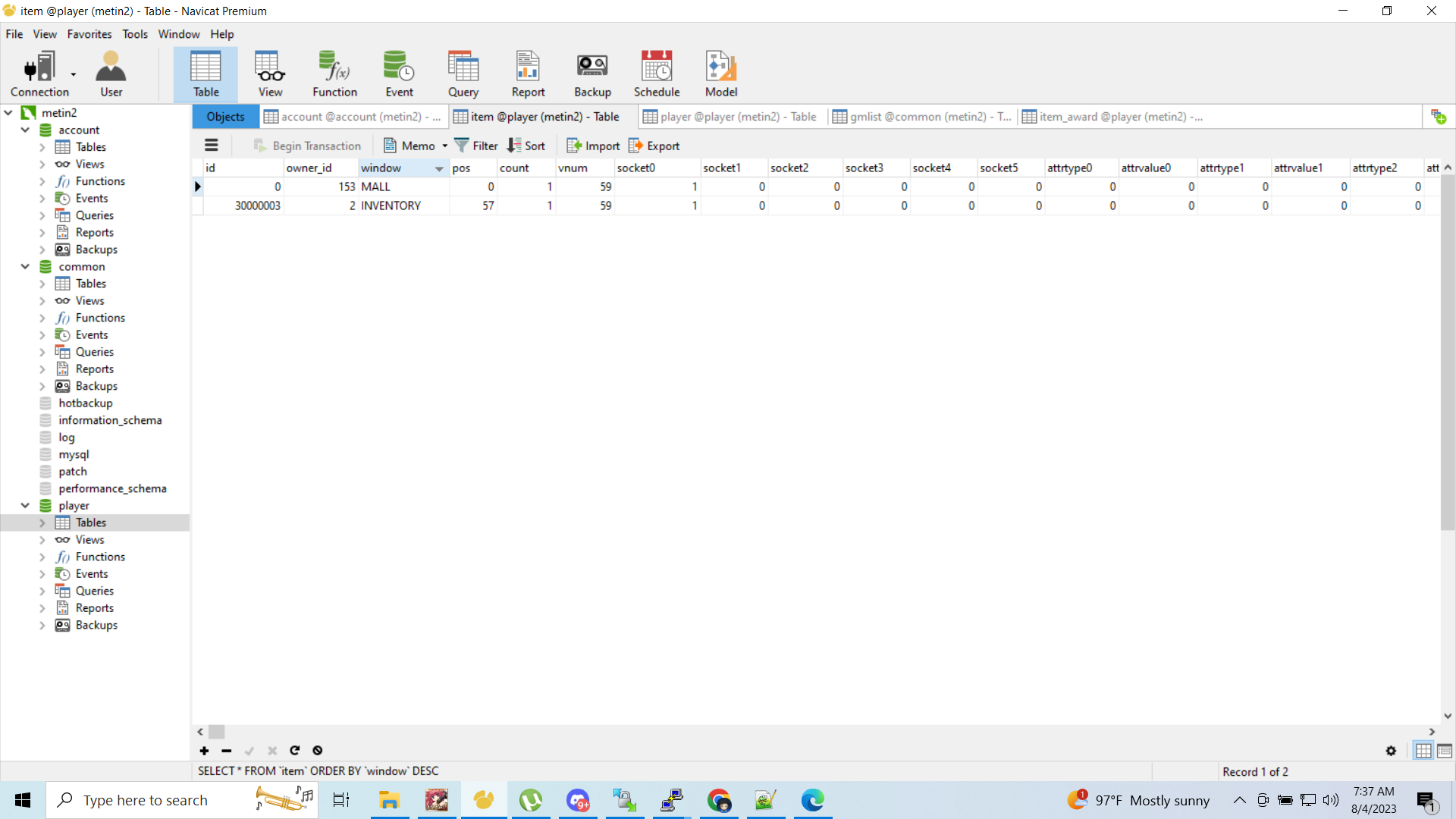Click the vertical scrollbar thumb
This screenshot has width=1456, height=819.
[x=1448, y=353]
